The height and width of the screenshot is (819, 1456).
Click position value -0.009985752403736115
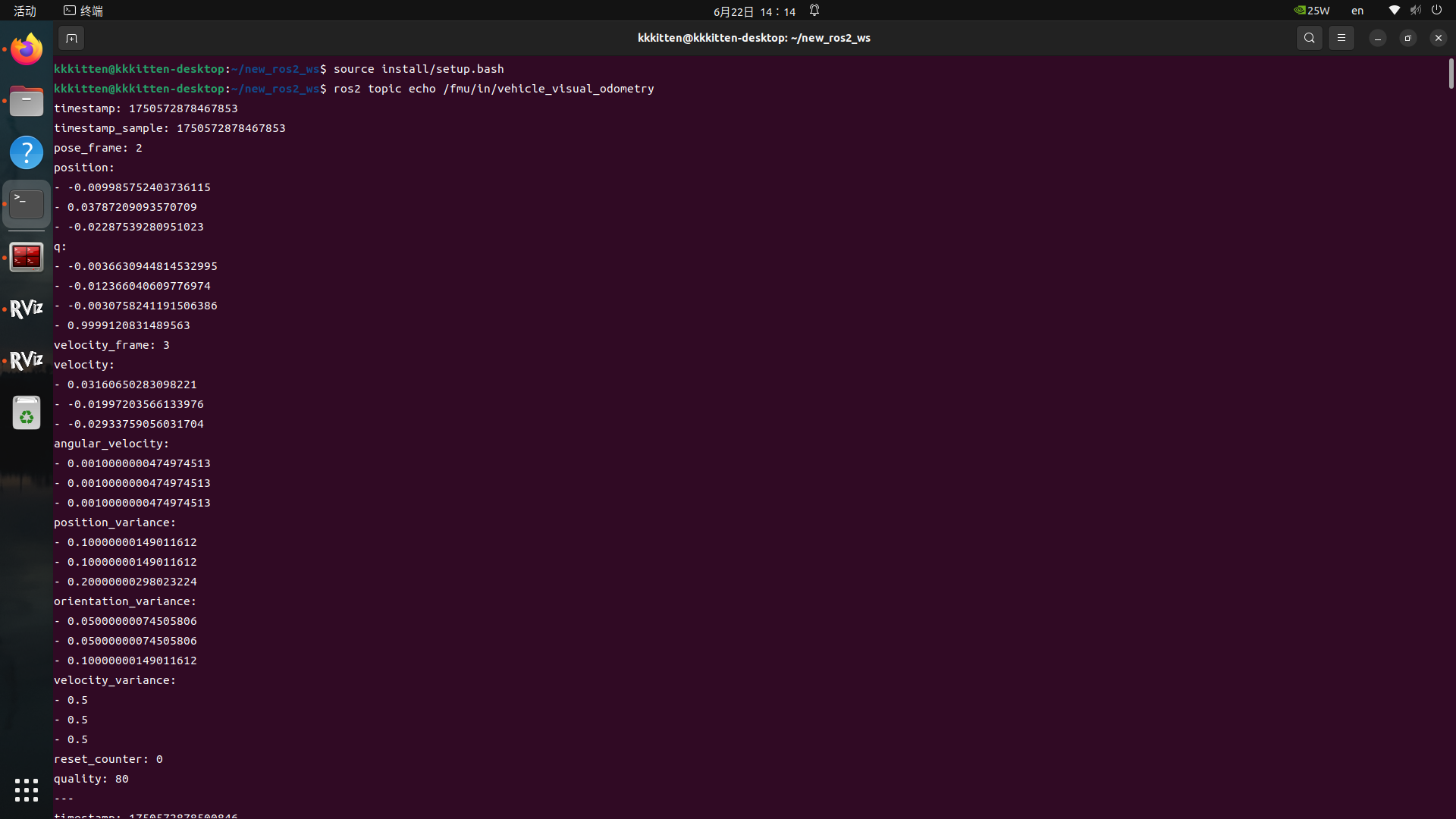click(139, 187)
